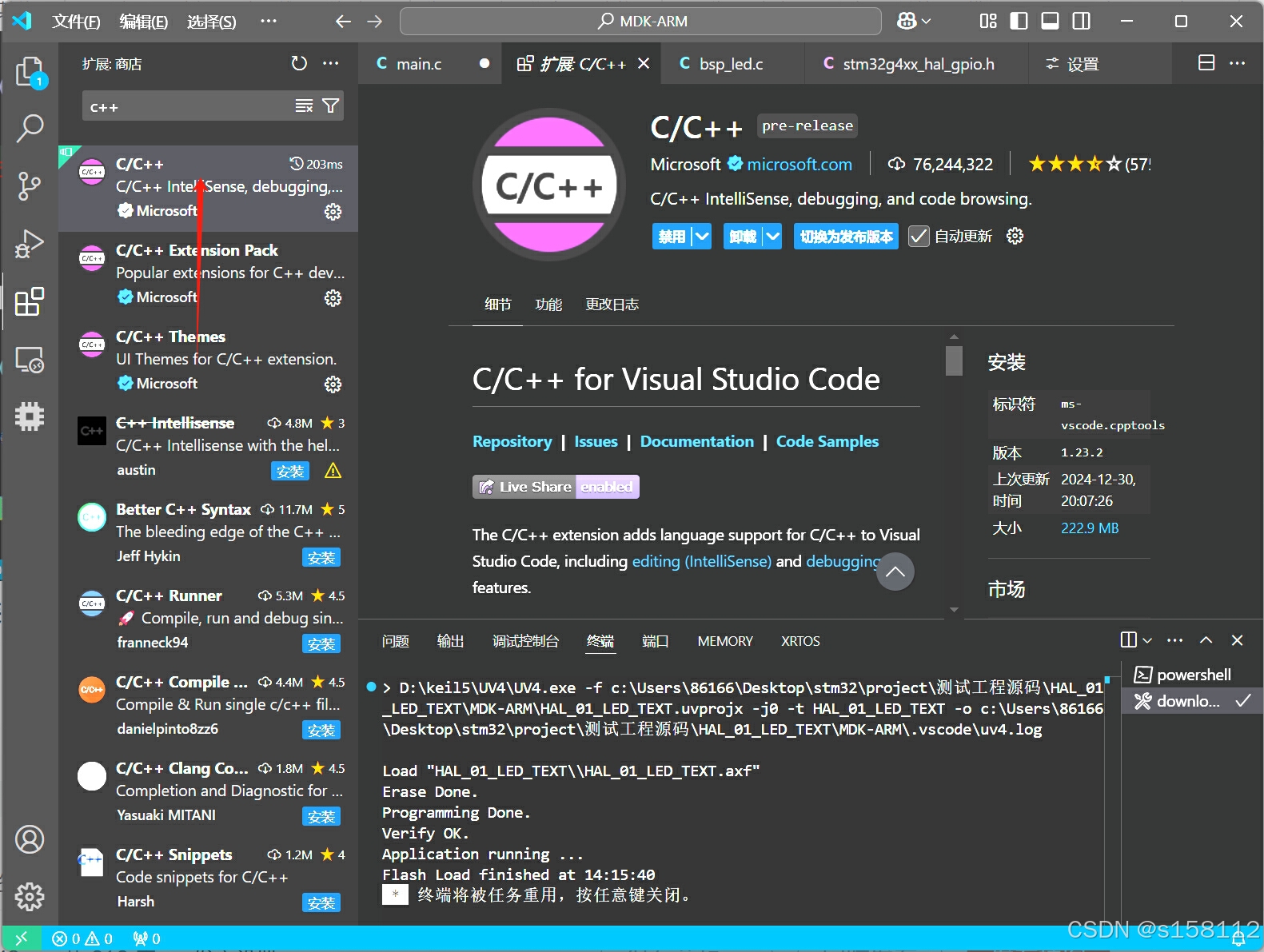Open the Remote Explorer view

coord(30,359)
